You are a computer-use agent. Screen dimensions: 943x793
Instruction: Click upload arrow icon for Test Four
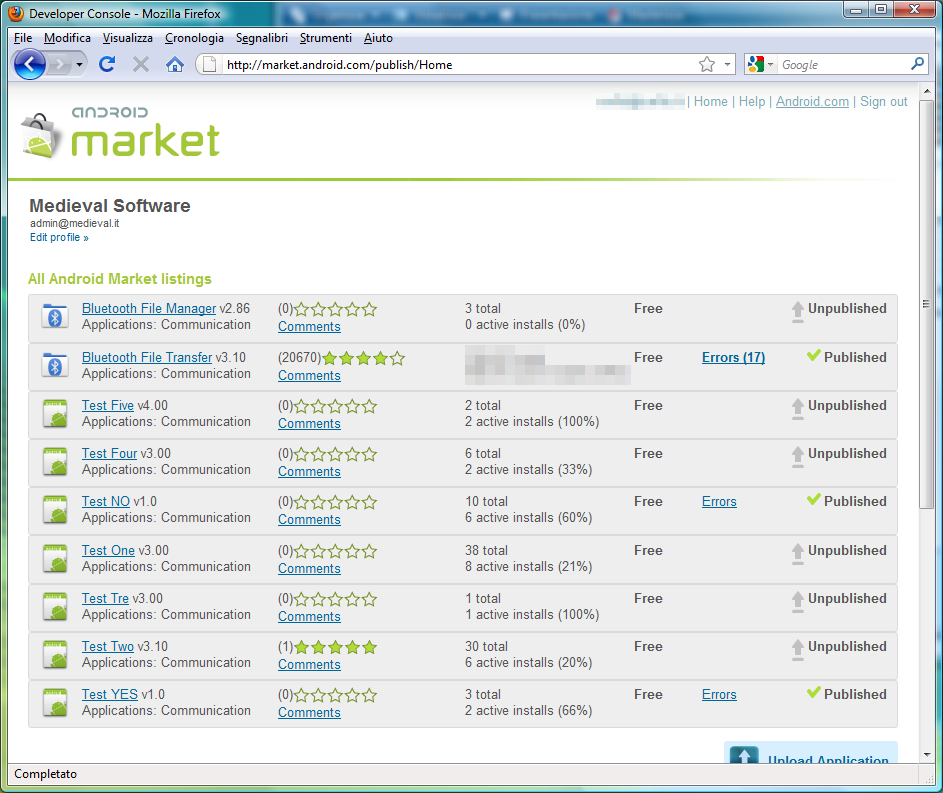tap(797, 457)
